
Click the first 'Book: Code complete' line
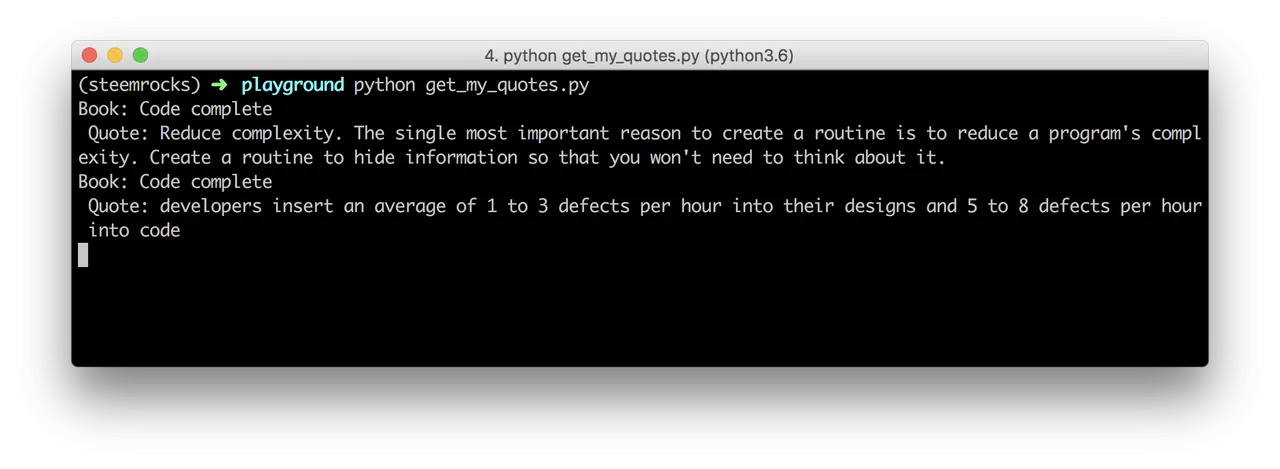point(175,109)
